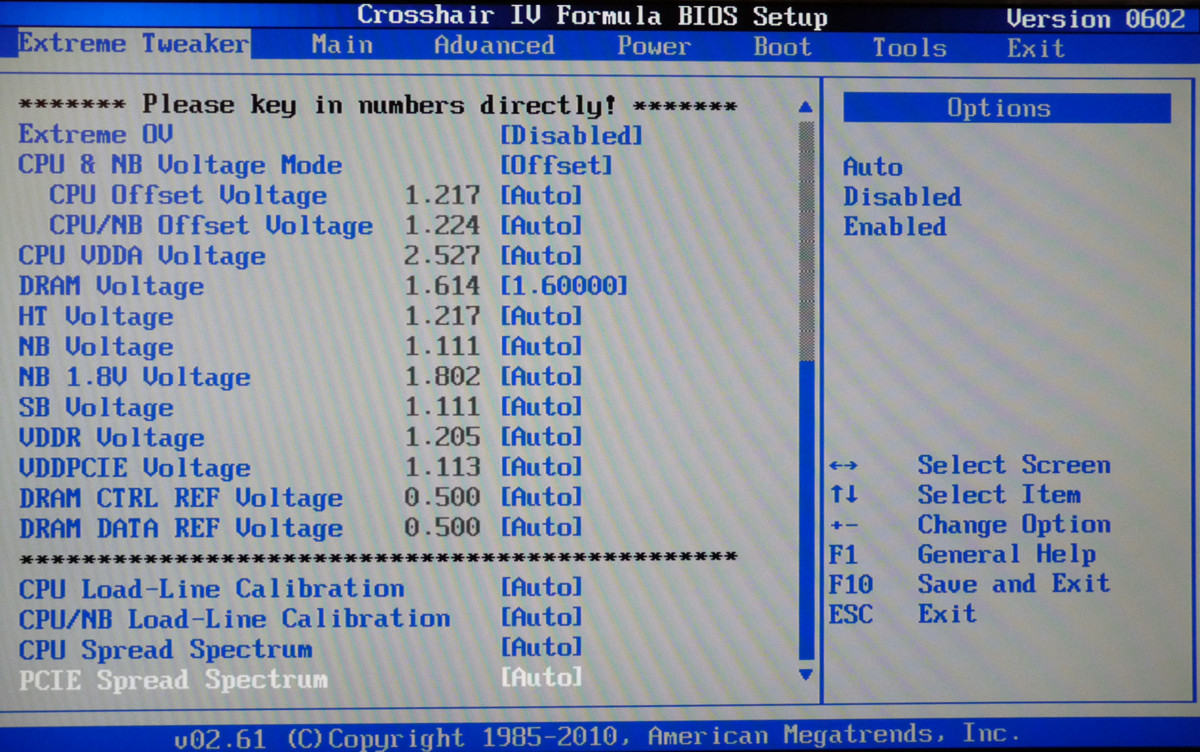Open the Power menu tab

point(654,46)
